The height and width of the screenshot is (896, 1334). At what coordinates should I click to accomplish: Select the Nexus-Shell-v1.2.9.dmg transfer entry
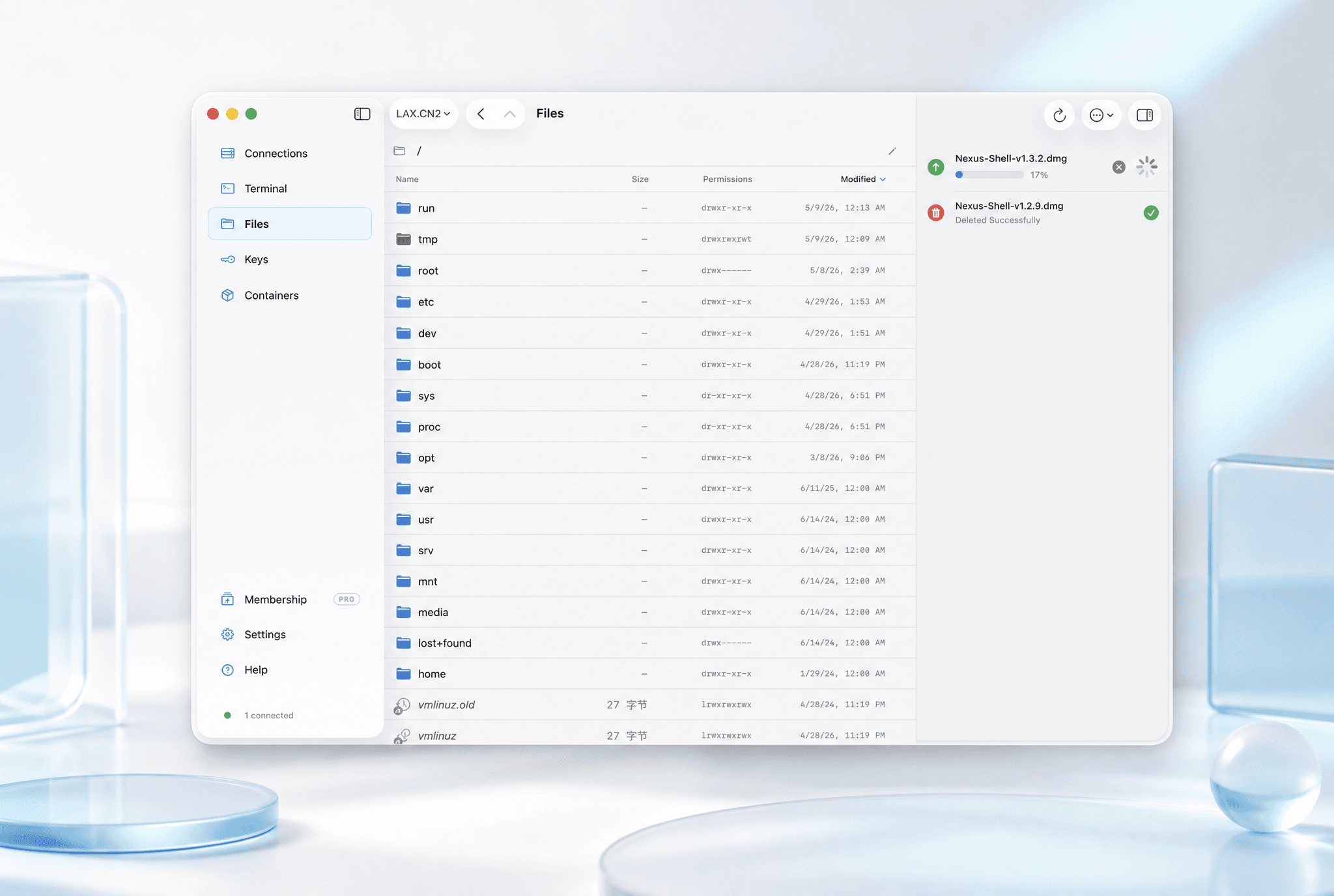1042,213
